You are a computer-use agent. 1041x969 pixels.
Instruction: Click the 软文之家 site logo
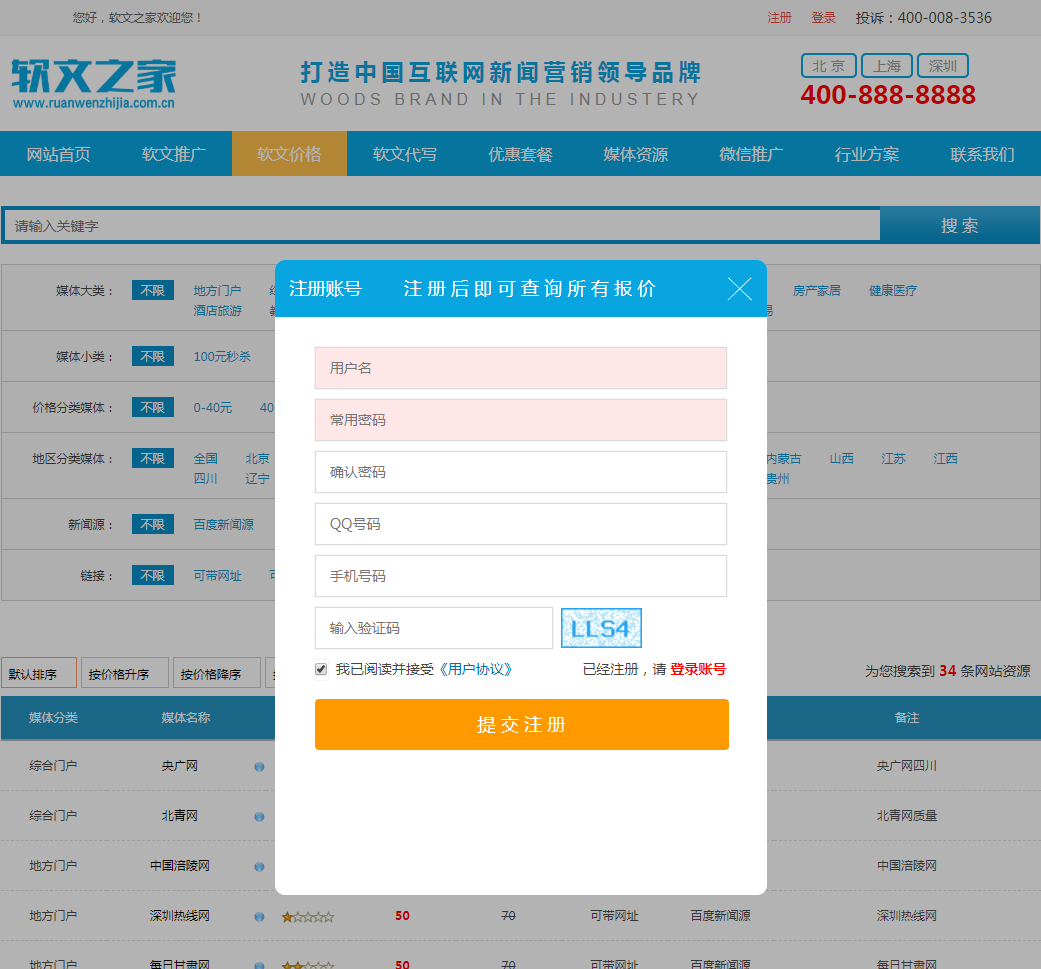[94, 82]
